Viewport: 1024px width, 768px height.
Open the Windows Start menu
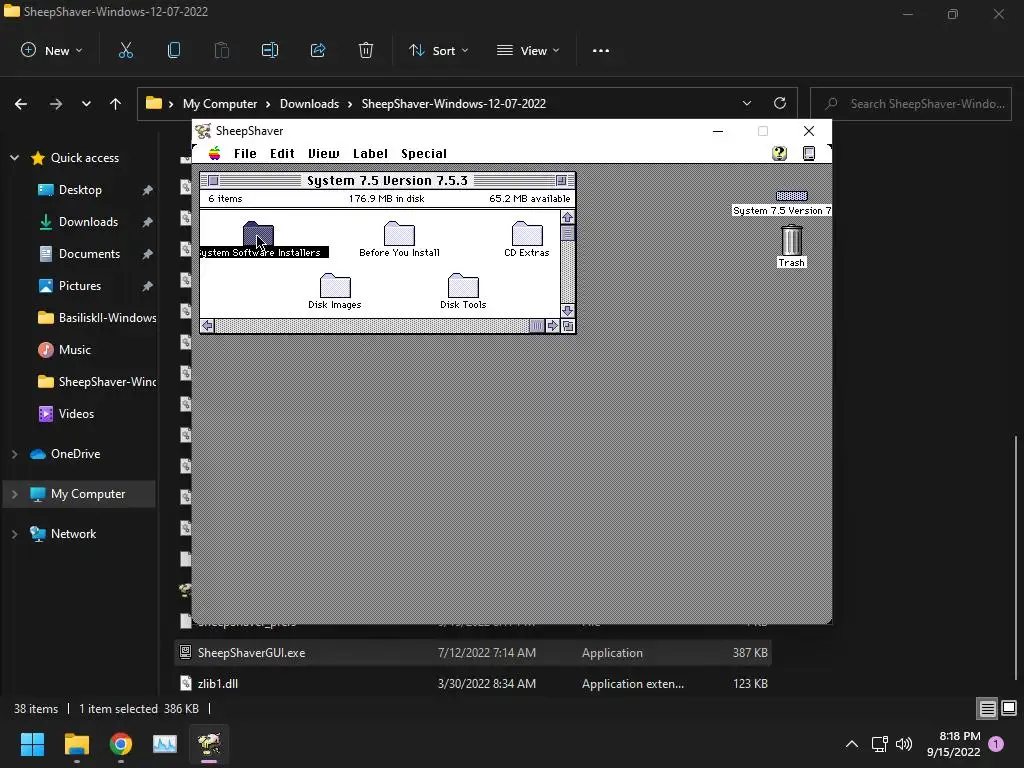point(32,744)
